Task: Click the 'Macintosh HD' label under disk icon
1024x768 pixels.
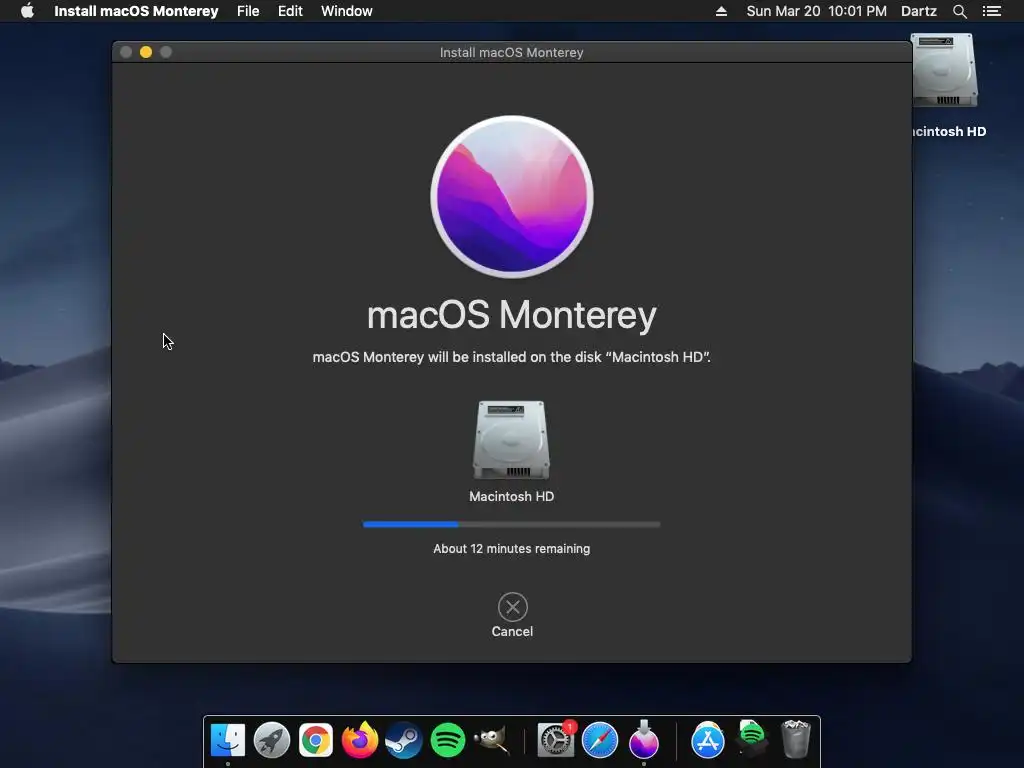Action: (511, 496)
